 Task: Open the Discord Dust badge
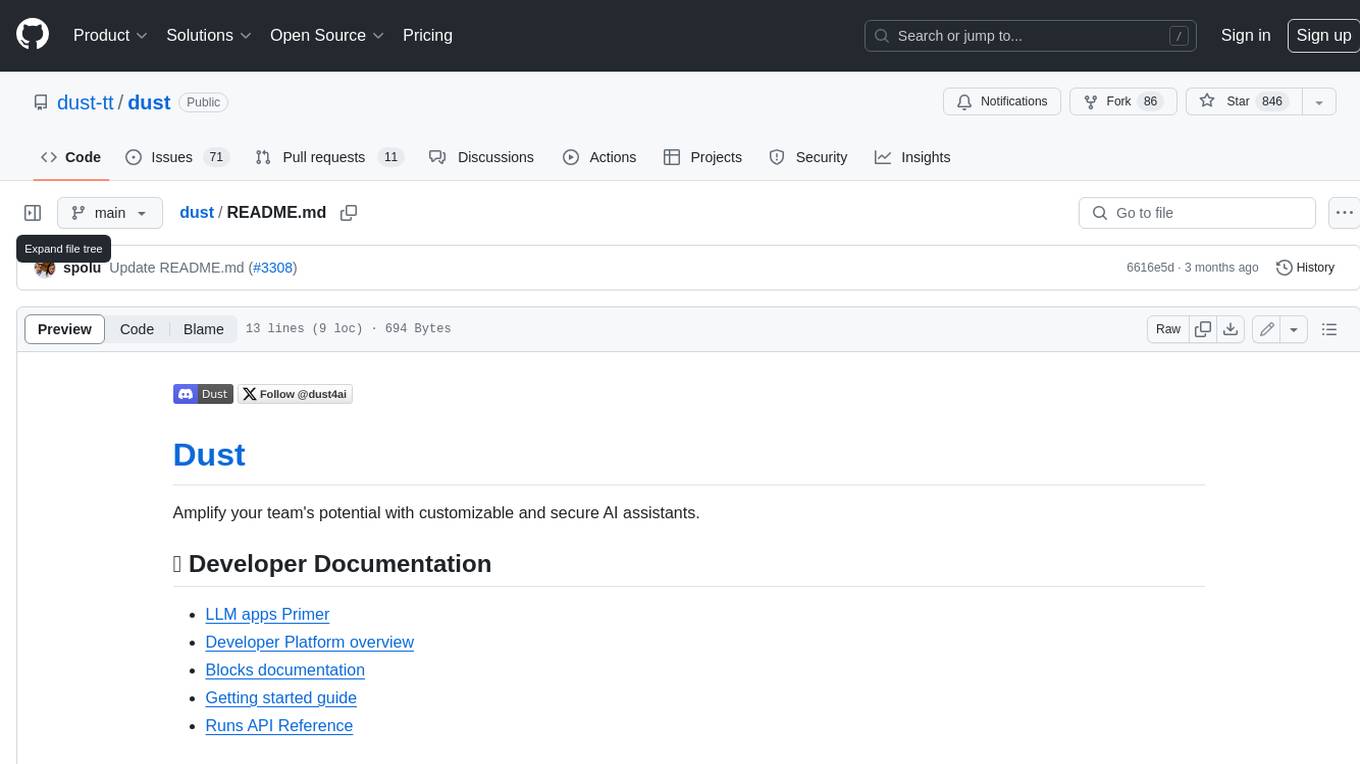[x=203, y=394]
